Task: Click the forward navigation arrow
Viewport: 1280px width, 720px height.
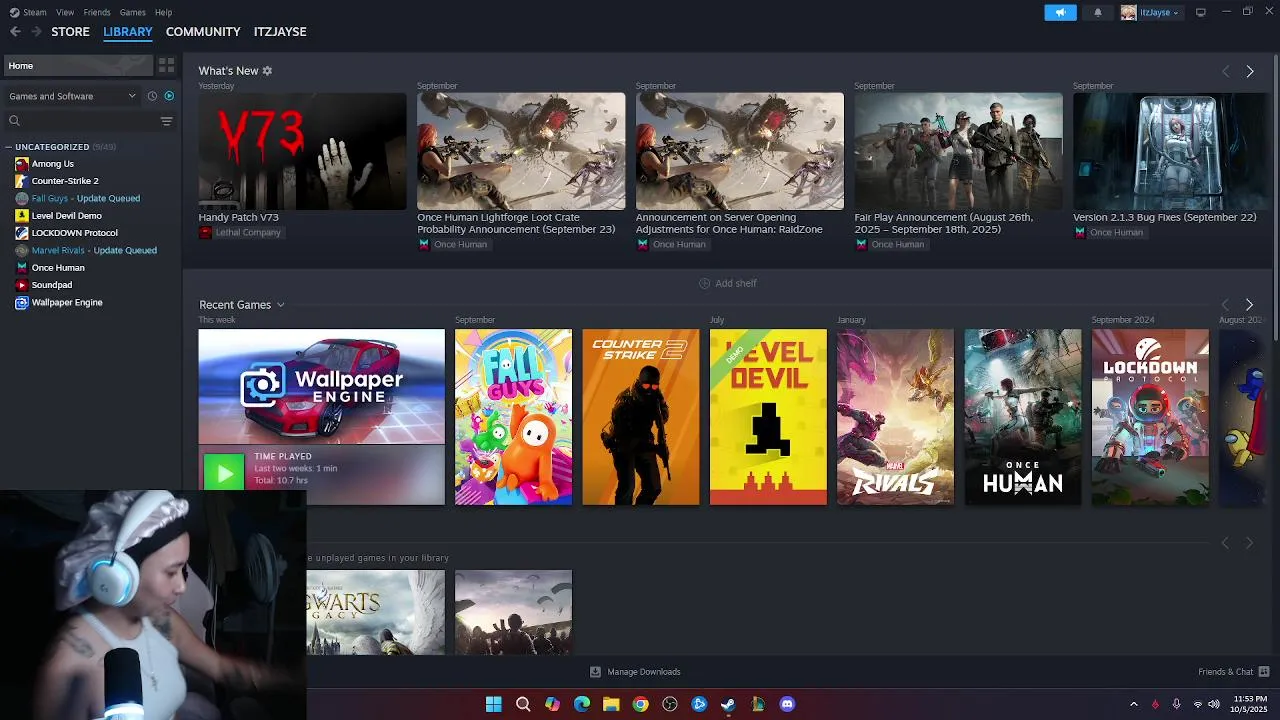Action: [37, 32]
